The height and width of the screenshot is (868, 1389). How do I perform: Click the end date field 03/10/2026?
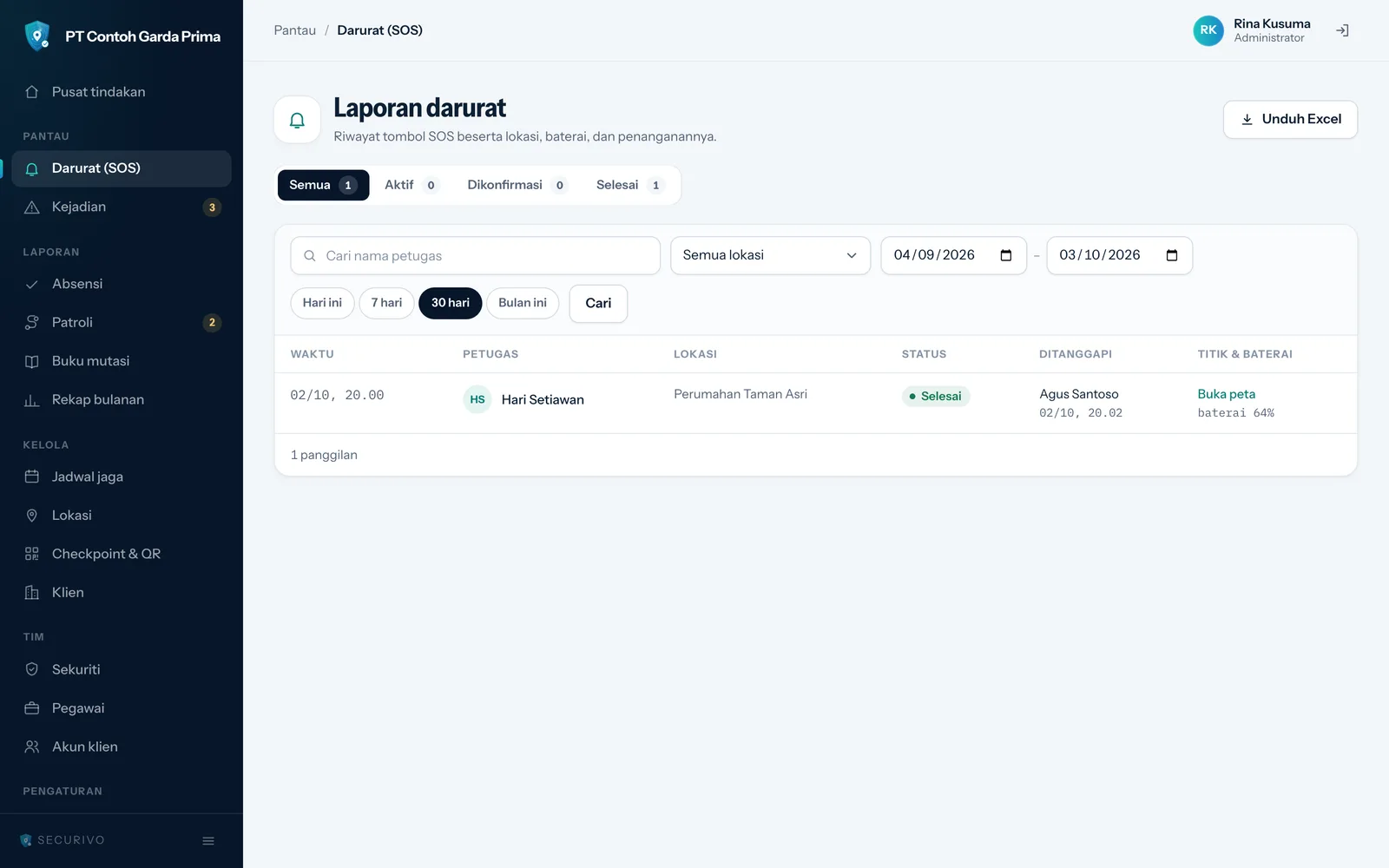coord(1119,255)
